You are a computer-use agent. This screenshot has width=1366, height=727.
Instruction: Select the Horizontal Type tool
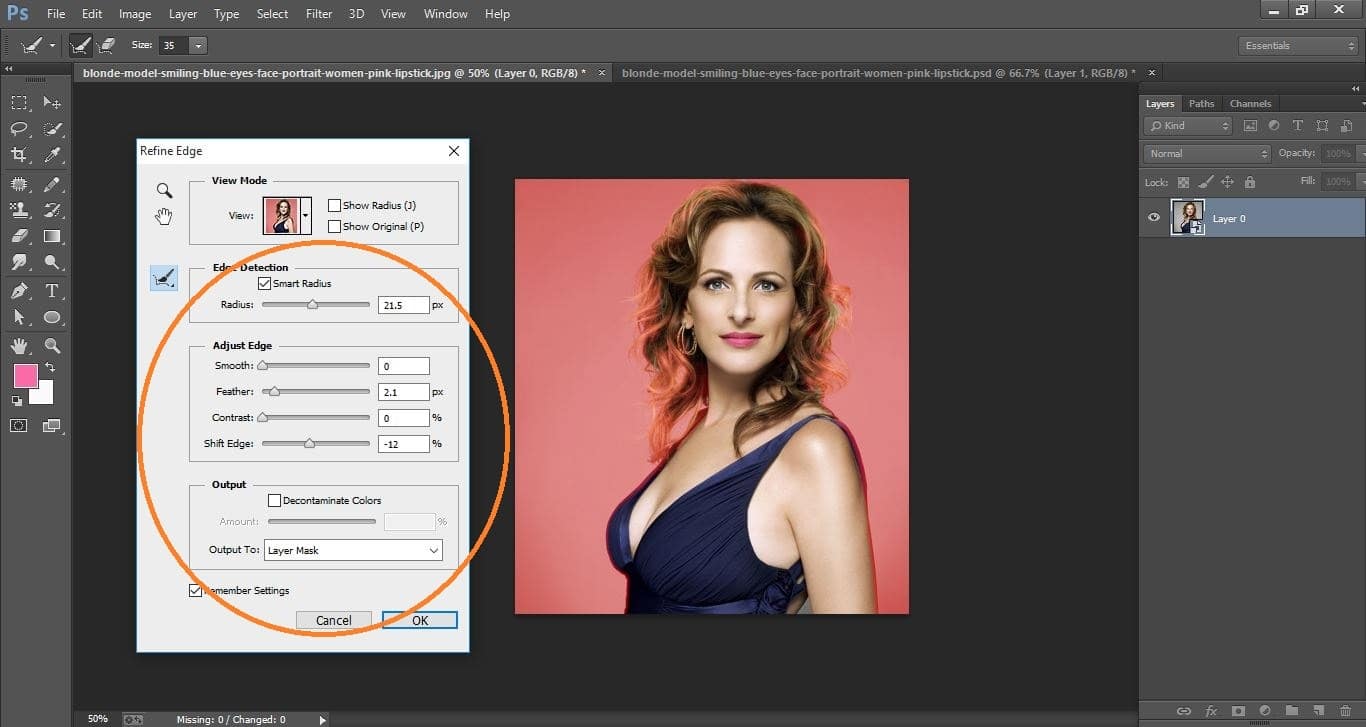tap(52, 288)
